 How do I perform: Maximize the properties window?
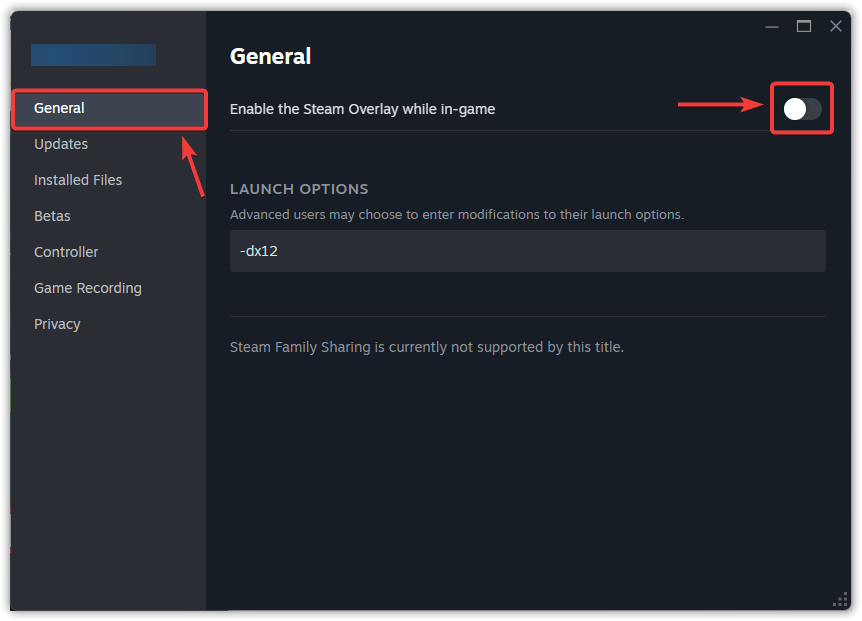coord(804,26)
